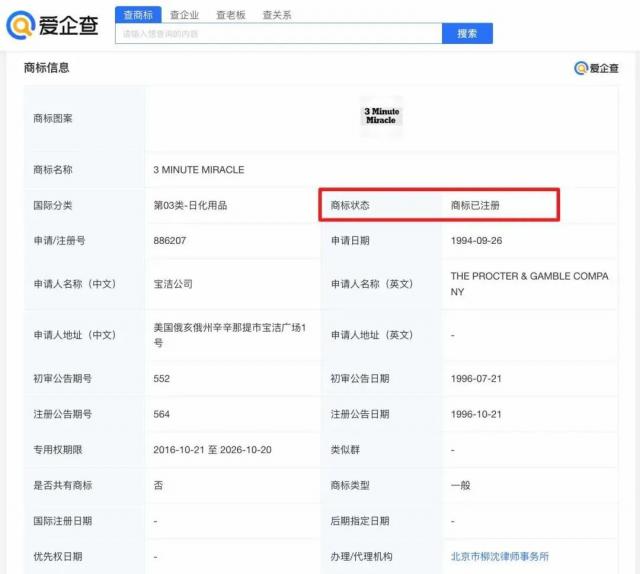The width and height of the screenshot is (640, 574).
Task: Click the trademark name 3 MINUTE MIRACLE
Action: tap(199, 170)
